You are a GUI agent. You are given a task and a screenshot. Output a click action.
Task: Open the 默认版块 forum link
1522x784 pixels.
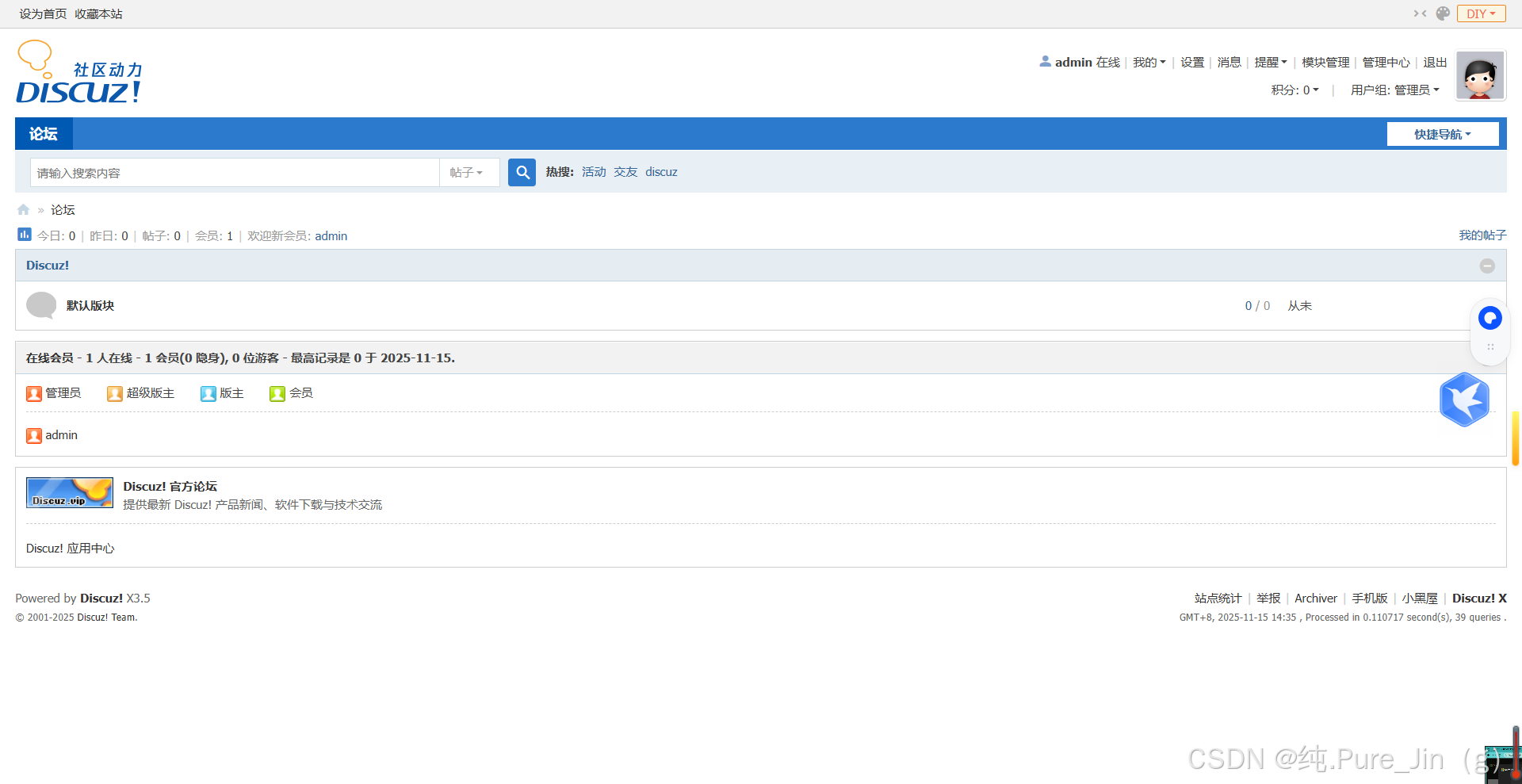[x=90, y=306]
